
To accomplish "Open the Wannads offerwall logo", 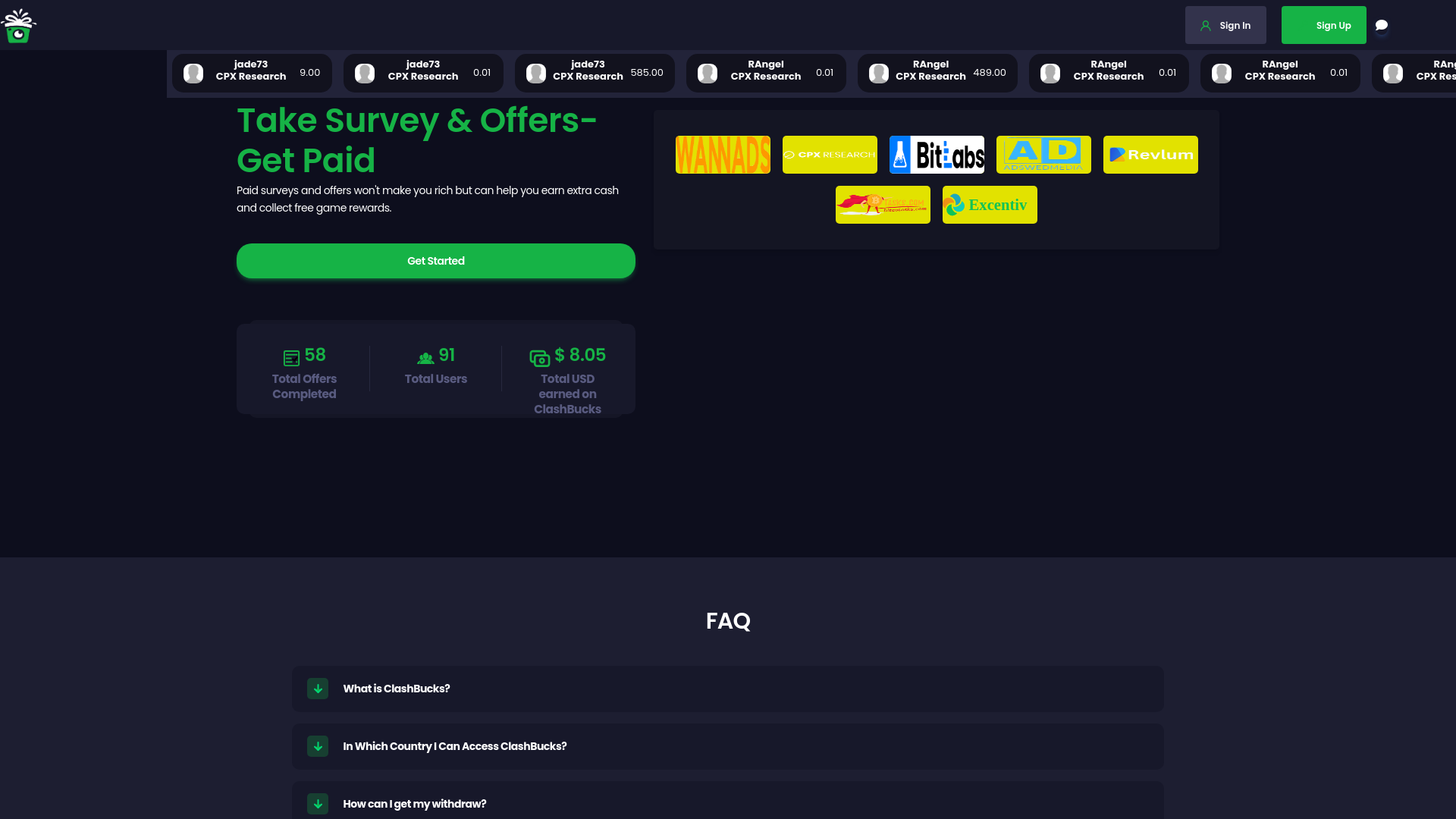I will (723, 155).
